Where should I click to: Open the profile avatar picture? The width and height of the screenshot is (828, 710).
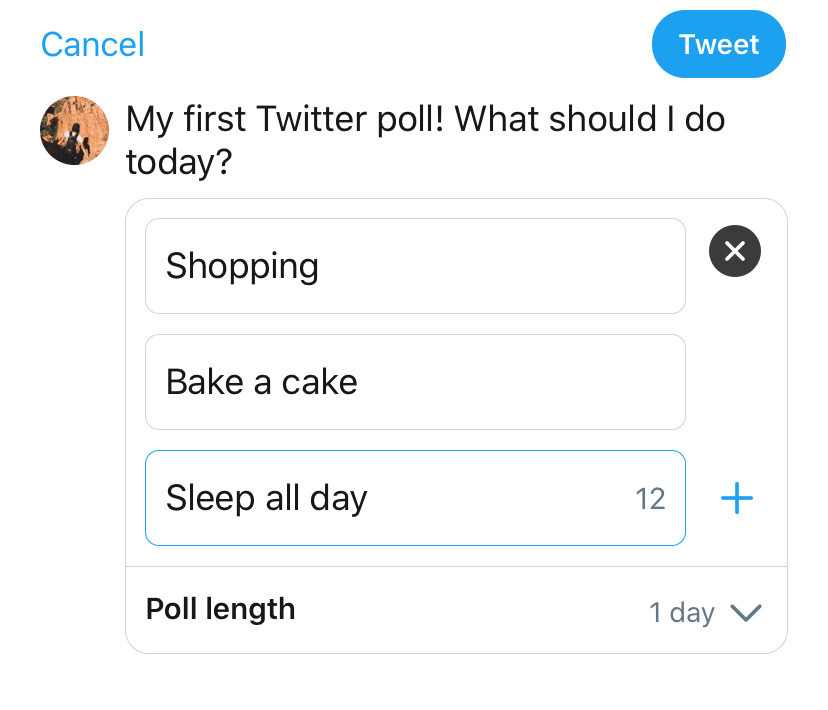coord(74,130)
